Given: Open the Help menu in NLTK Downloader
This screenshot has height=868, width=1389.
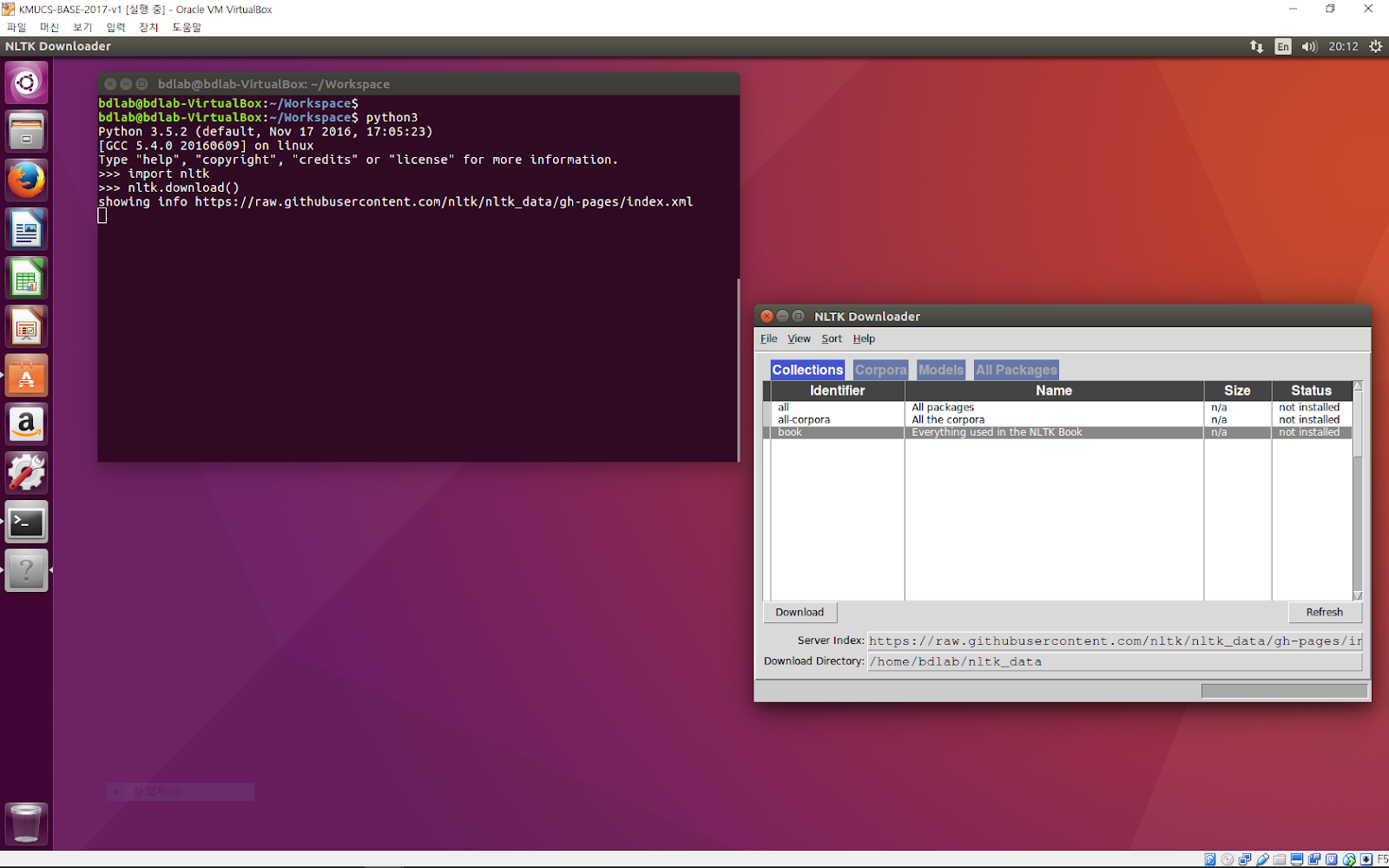Looking at the screenshot, I should tap(864, 339).
